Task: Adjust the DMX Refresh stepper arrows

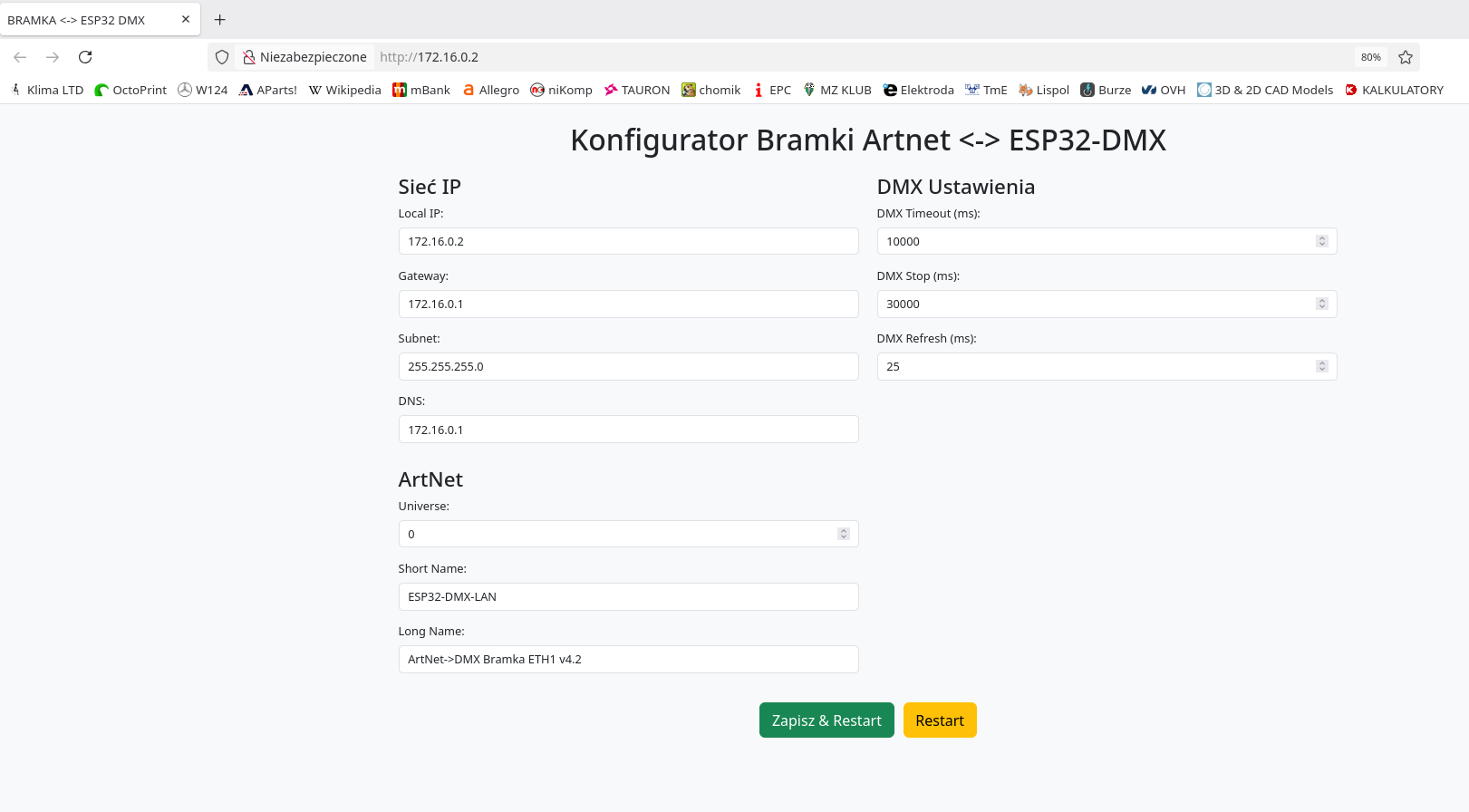Action: tap(1321, 366)
